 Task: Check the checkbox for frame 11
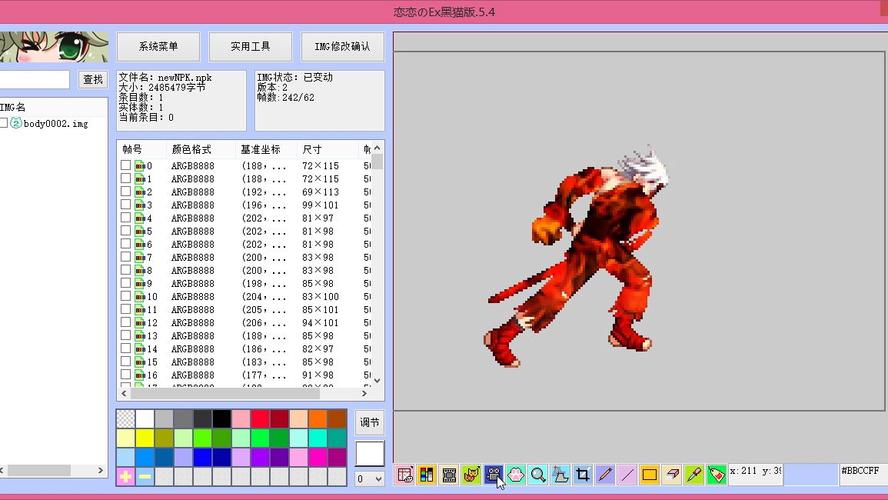point(125,309)
